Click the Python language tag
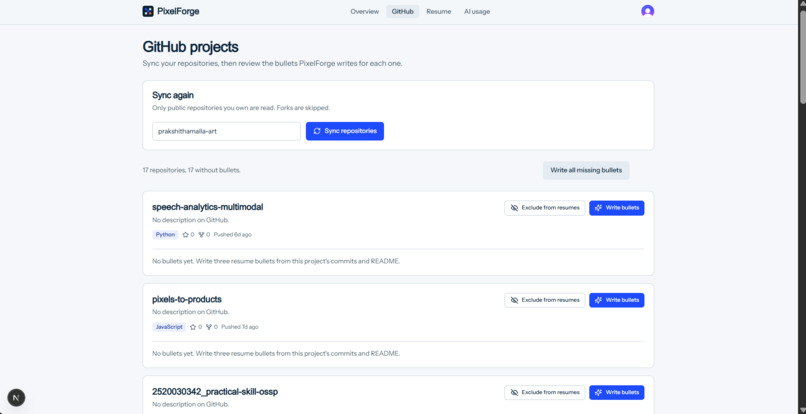806x414 pixels. coord(166,235)
